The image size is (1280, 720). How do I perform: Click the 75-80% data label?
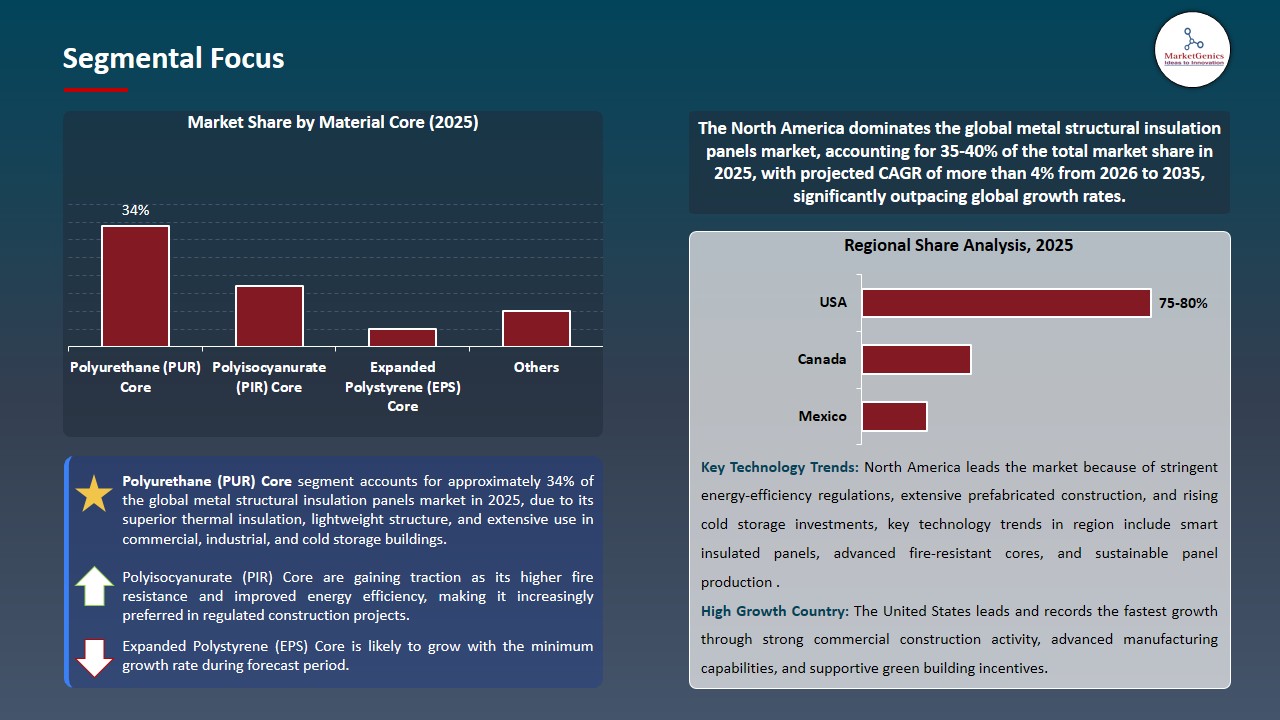point(1183,303)
